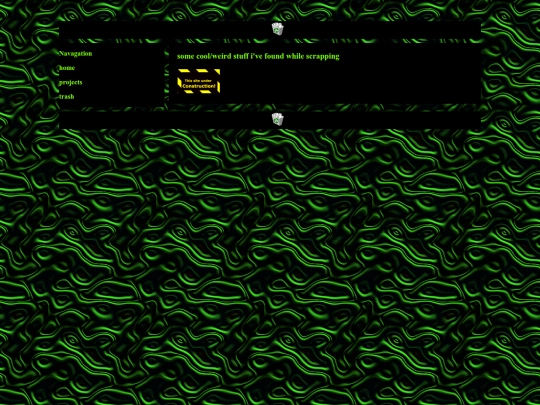Open the trash link in the navigation
Image resolution: width=540 pixels, height=405 pixels.
66,97
